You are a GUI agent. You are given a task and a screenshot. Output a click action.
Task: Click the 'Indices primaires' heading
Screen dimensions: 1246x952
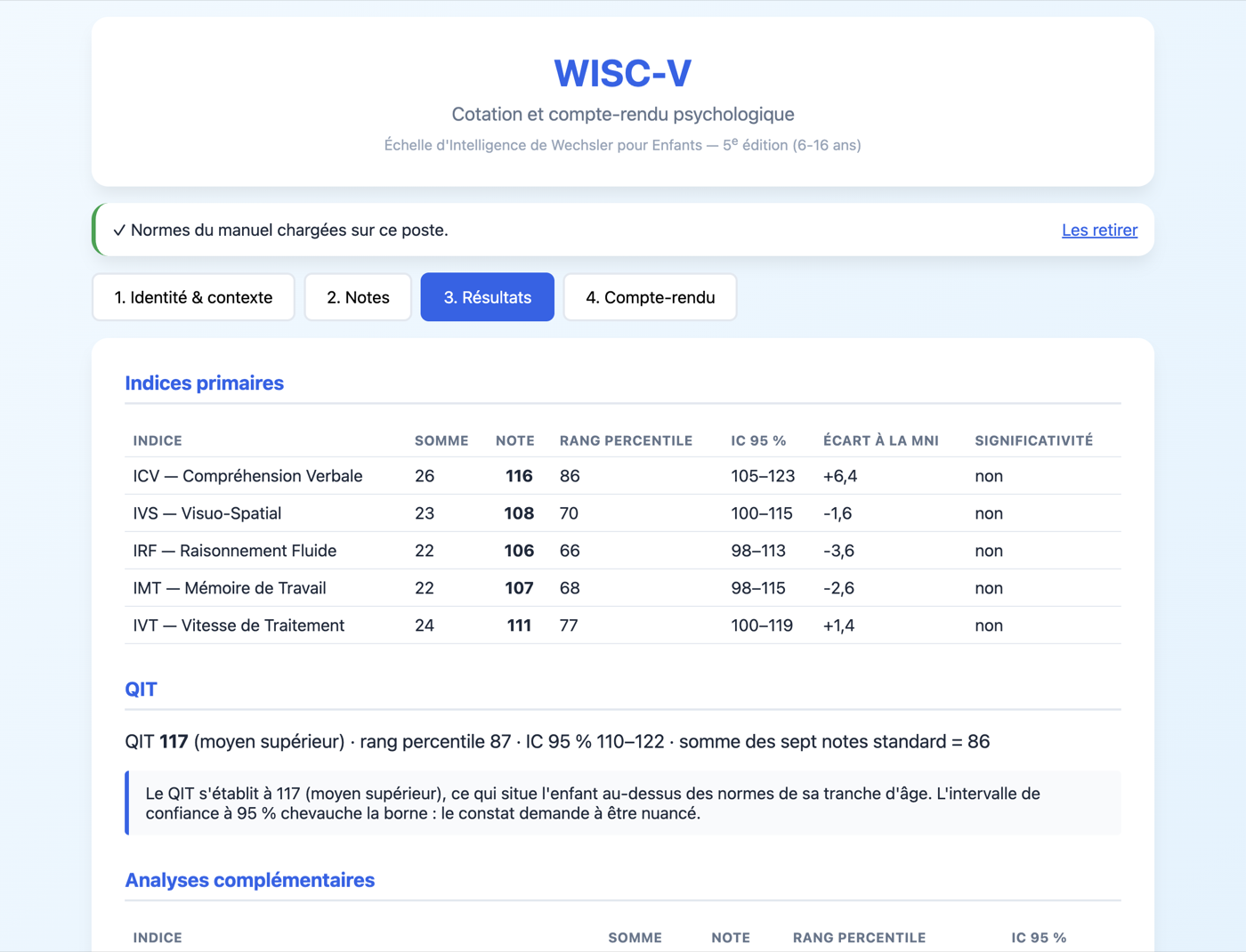pyautogui.click(x=205, y=383)
